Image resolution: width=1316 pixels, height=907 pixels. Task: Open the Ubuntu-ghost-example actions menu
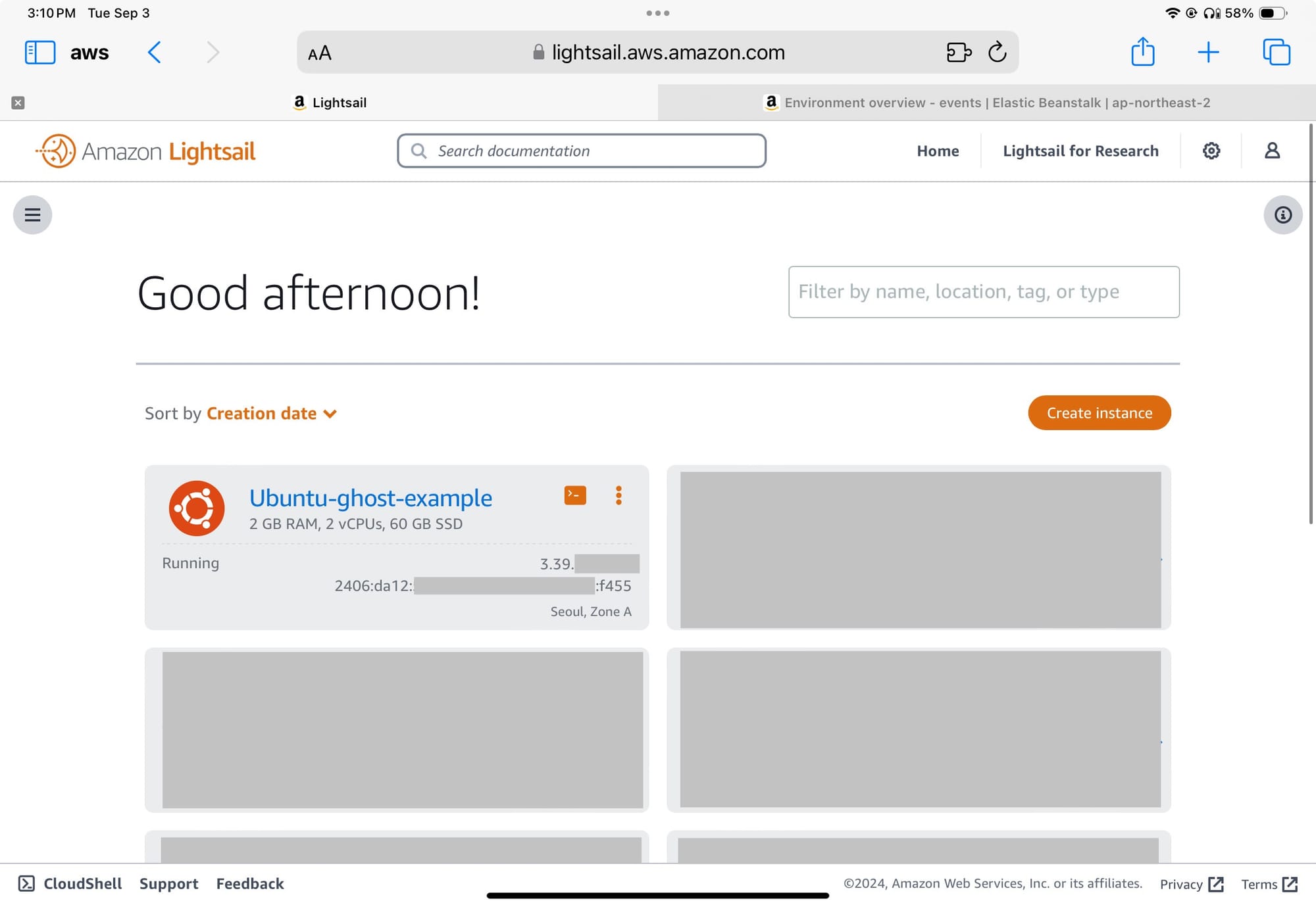coord(619,495)
